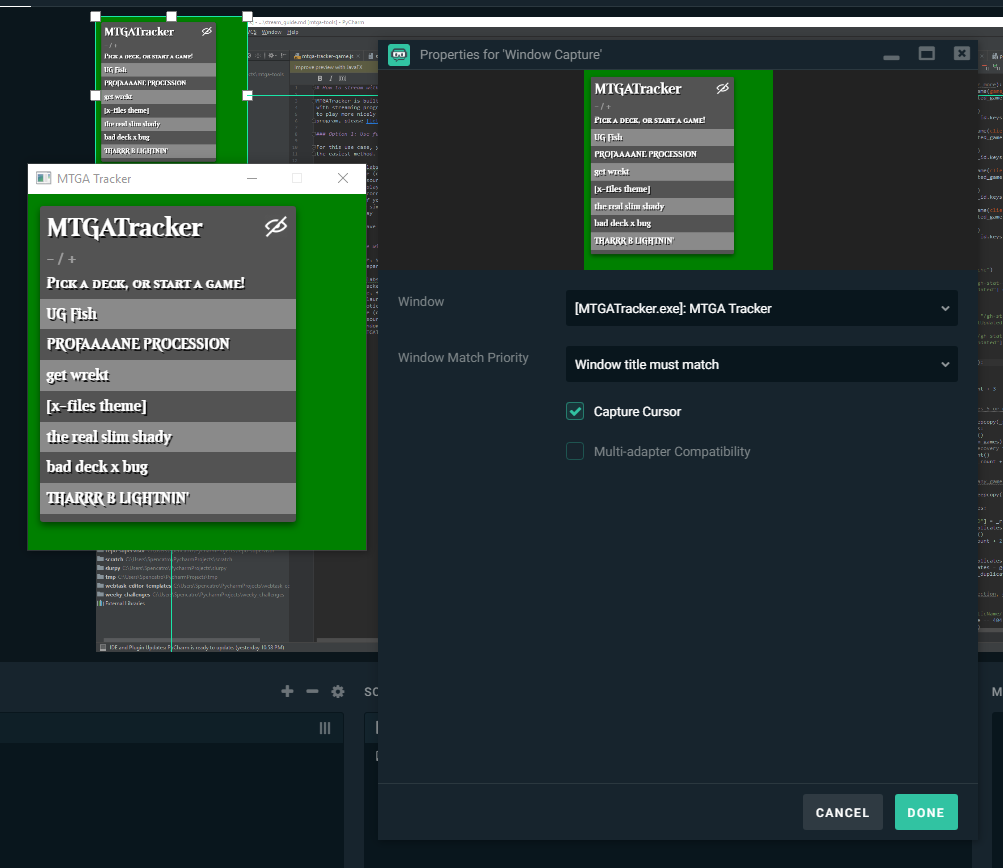Select Window Capture source in editor canvas

tap(171, 90)
